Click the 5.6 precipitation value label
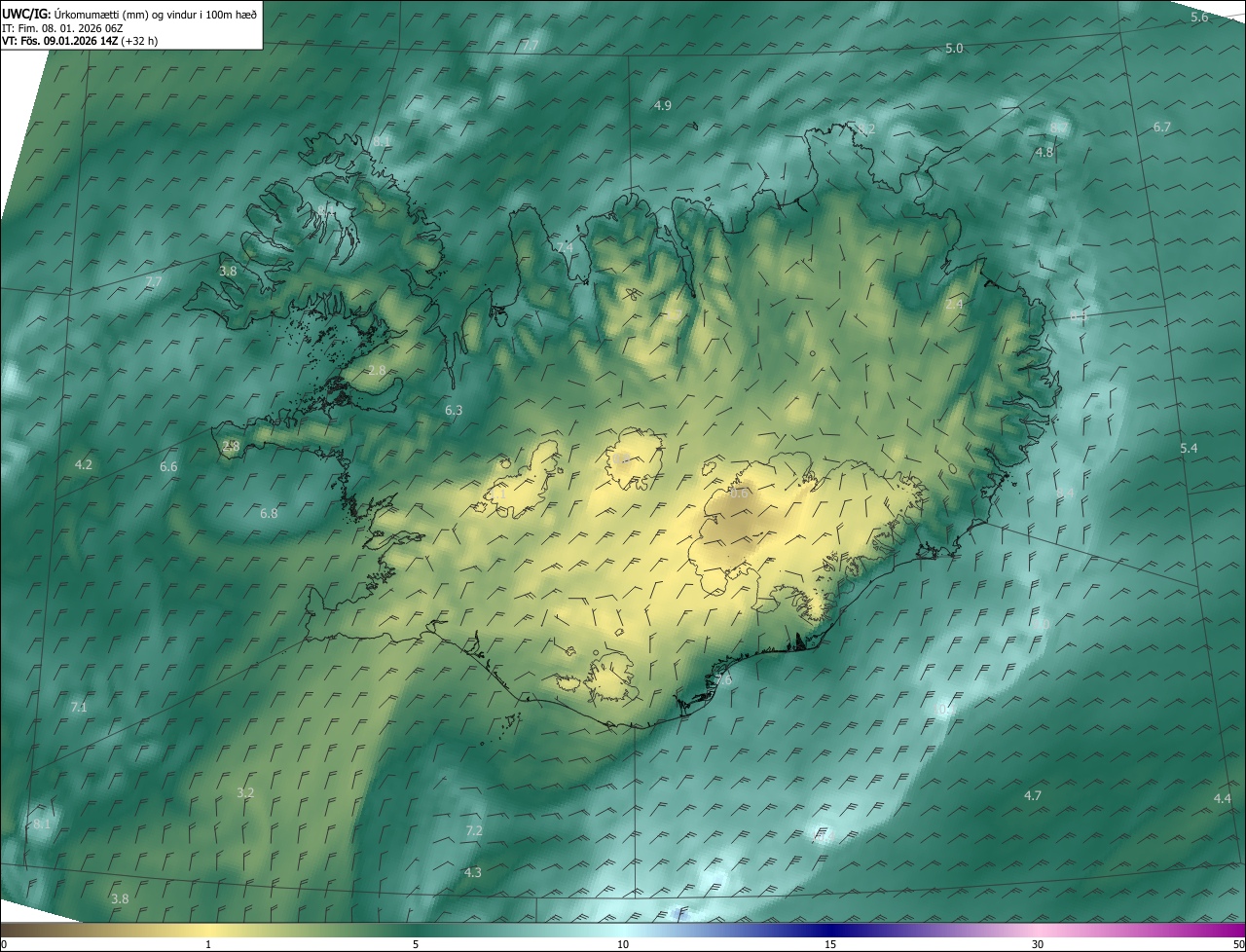 point(1199,18)
